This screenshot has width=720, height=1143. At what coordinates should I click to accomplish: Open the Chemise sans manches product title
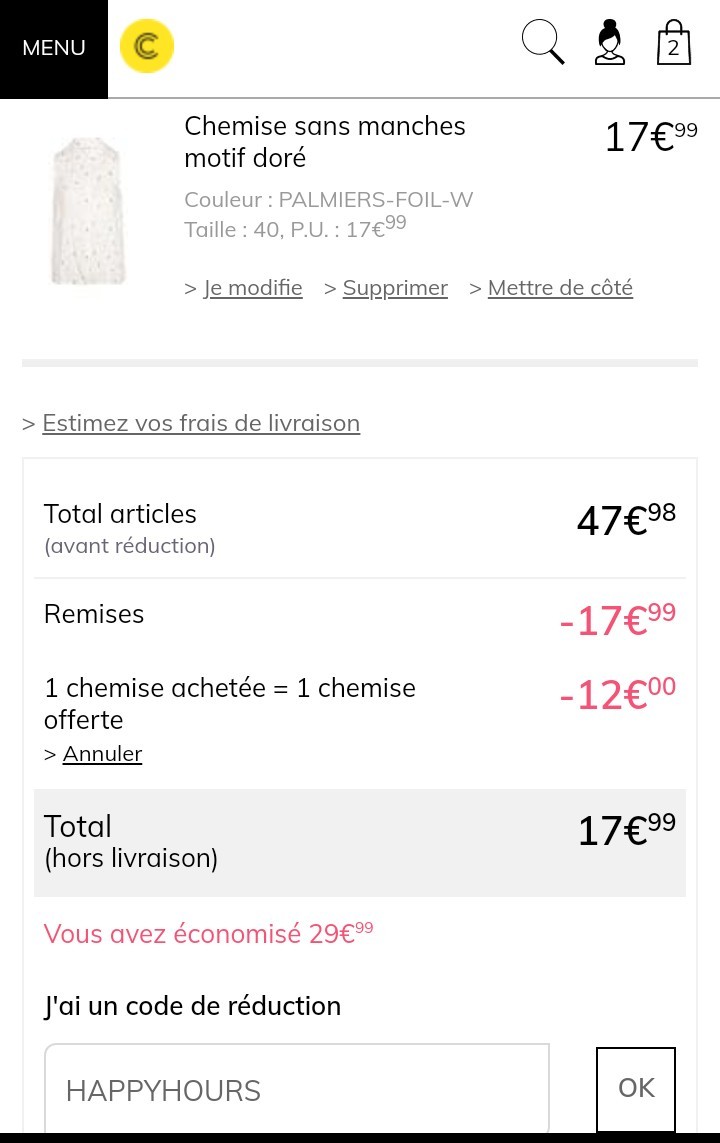click(324, 142)
